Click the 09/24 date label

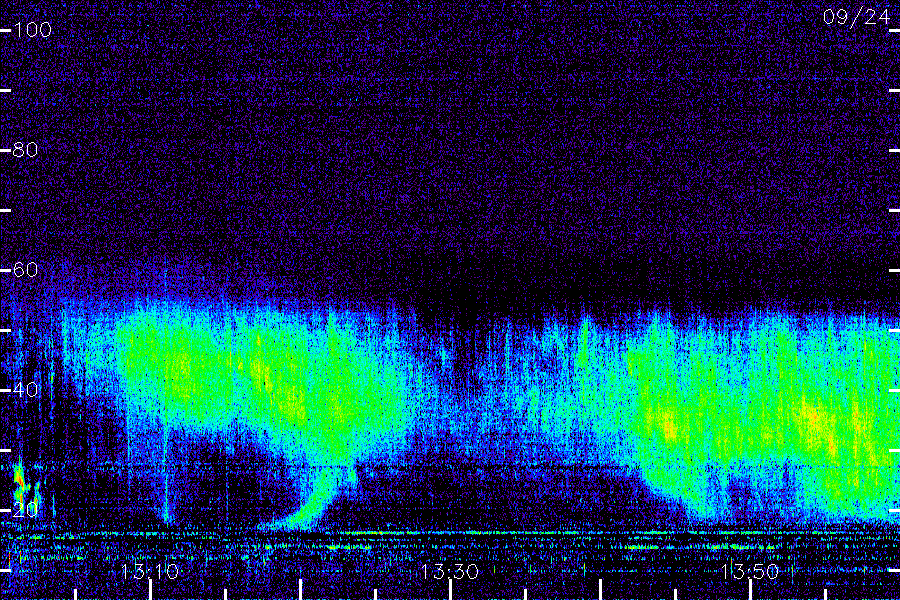(856, 17)
